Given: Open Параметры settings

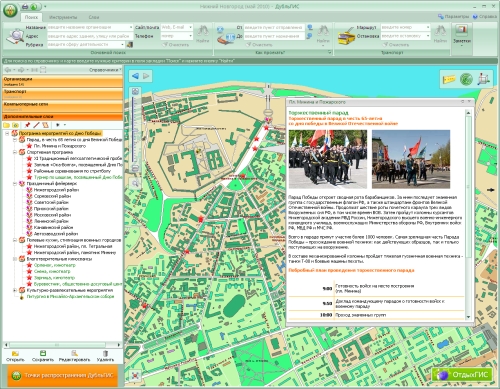Looking at the screenshot, I should coord(453,16).
